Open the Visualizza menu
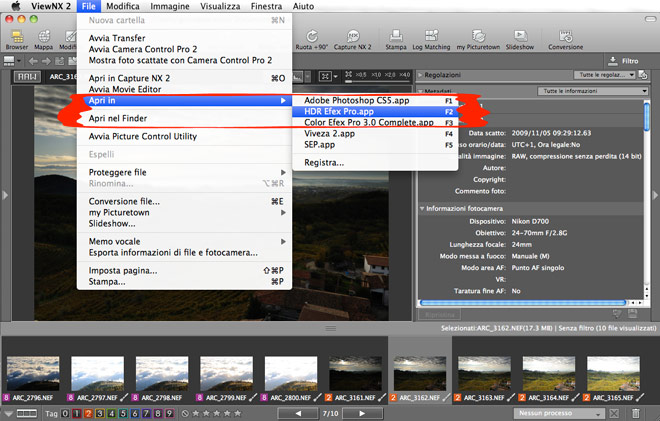The height and width of the screenshot is (421, 660). 220,6
